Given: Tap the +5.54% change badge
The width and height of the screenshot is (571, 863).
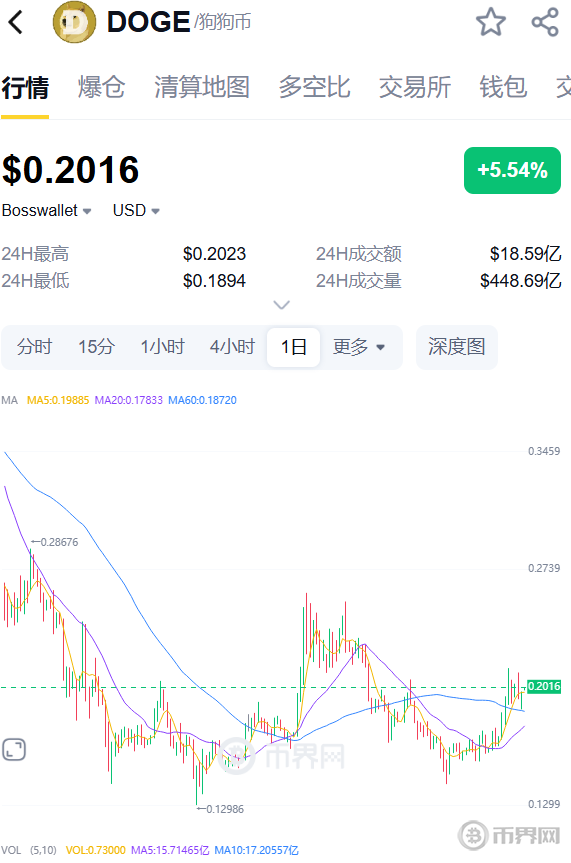Looking at the screenshot, I should [x=513, y=170].
